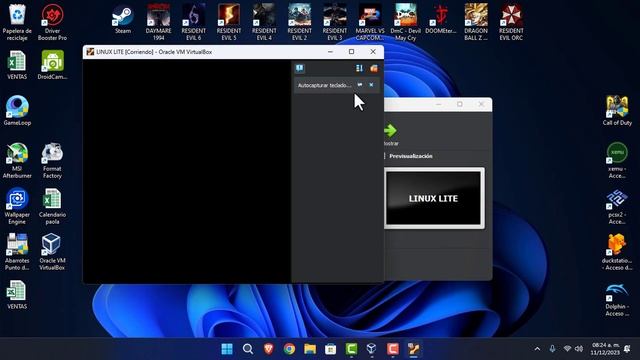Select the RESIDENT EVIL 5 desktop shortcut
Viewport: 640px width, 360px height.
point(229,22)
